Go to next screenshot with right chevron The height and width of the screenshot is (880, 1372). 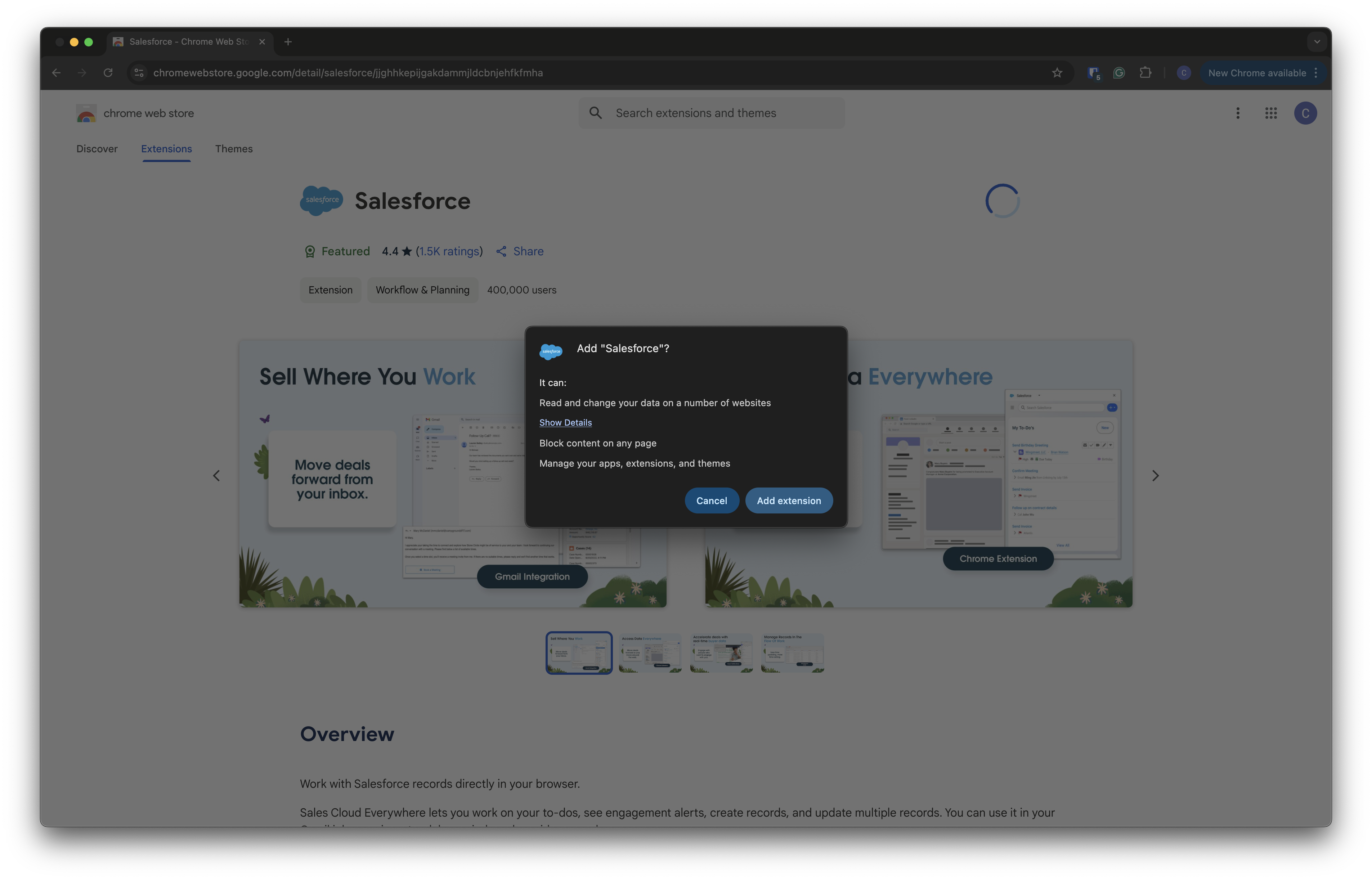(x=1155, y=475)
